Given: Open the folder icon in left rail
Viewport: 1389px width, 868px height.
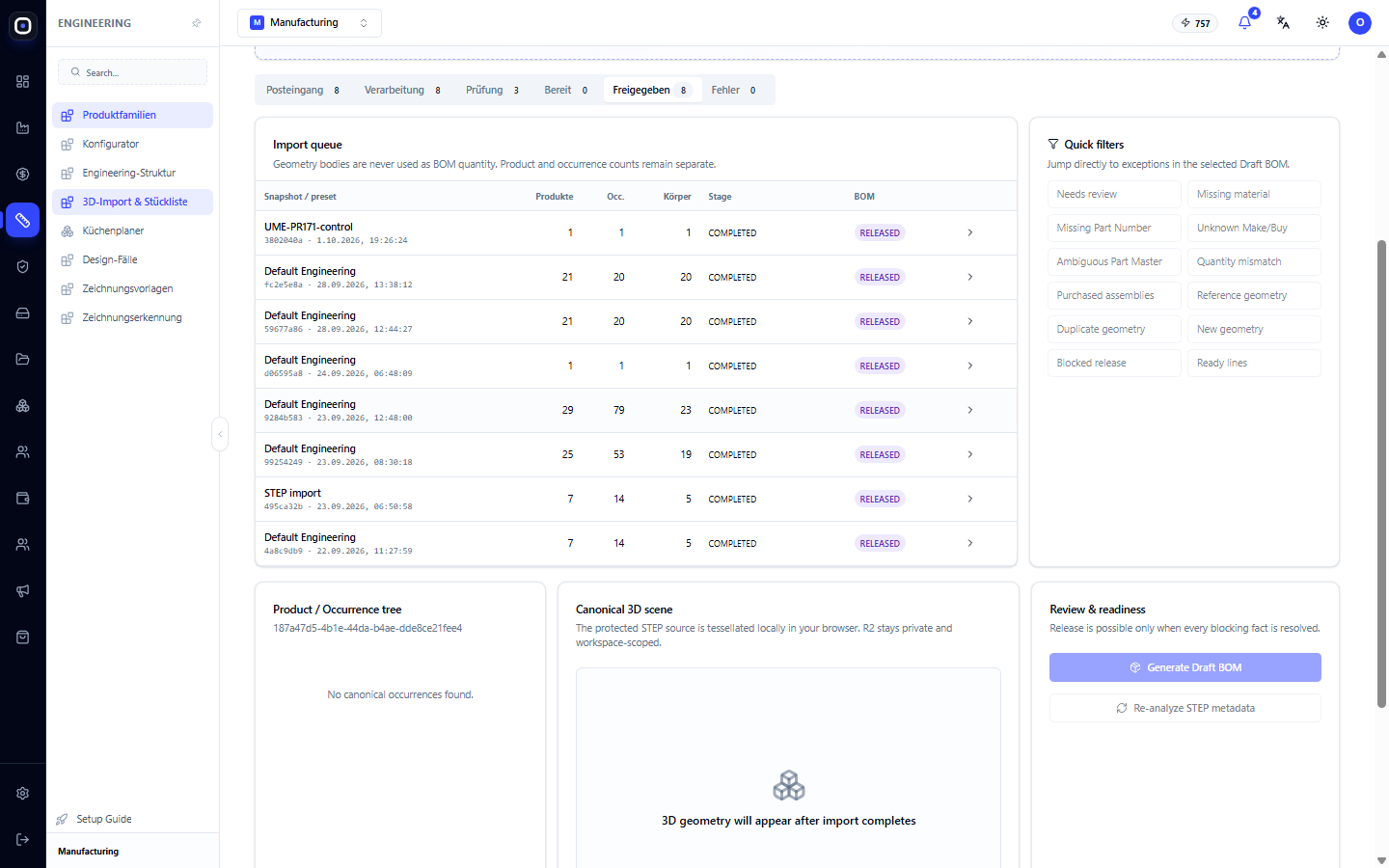Looking at the screenshot, I should point(22,360).
